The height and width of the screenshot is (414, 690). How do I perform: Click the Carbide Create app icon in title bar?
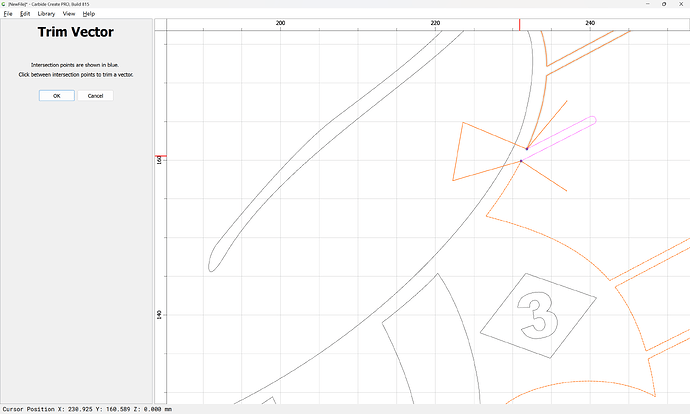tap(4, 4)
